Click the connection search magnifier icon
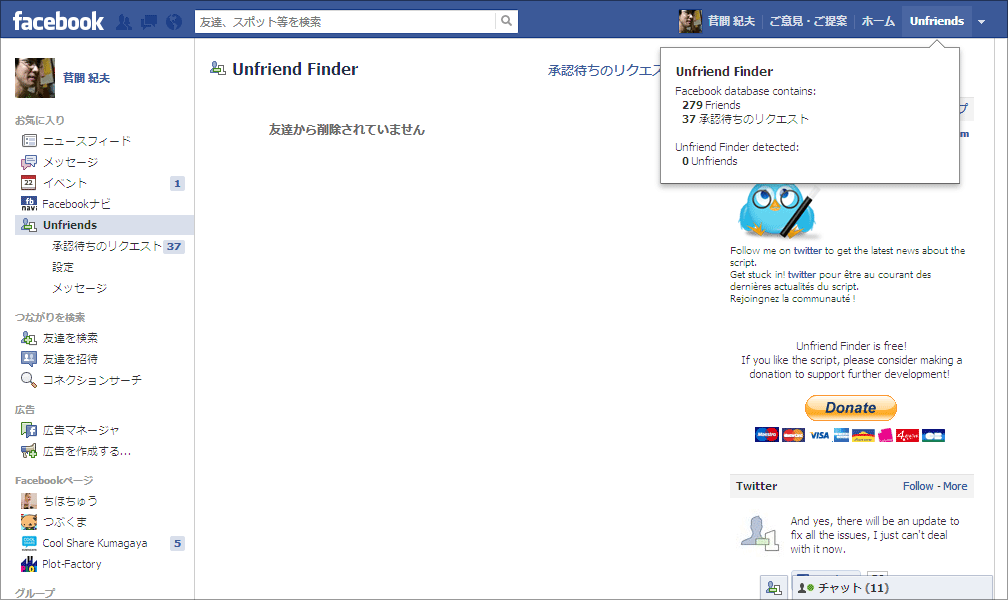Image resolution: width=1008 pixels, height=600 pixels. [29, 380]
